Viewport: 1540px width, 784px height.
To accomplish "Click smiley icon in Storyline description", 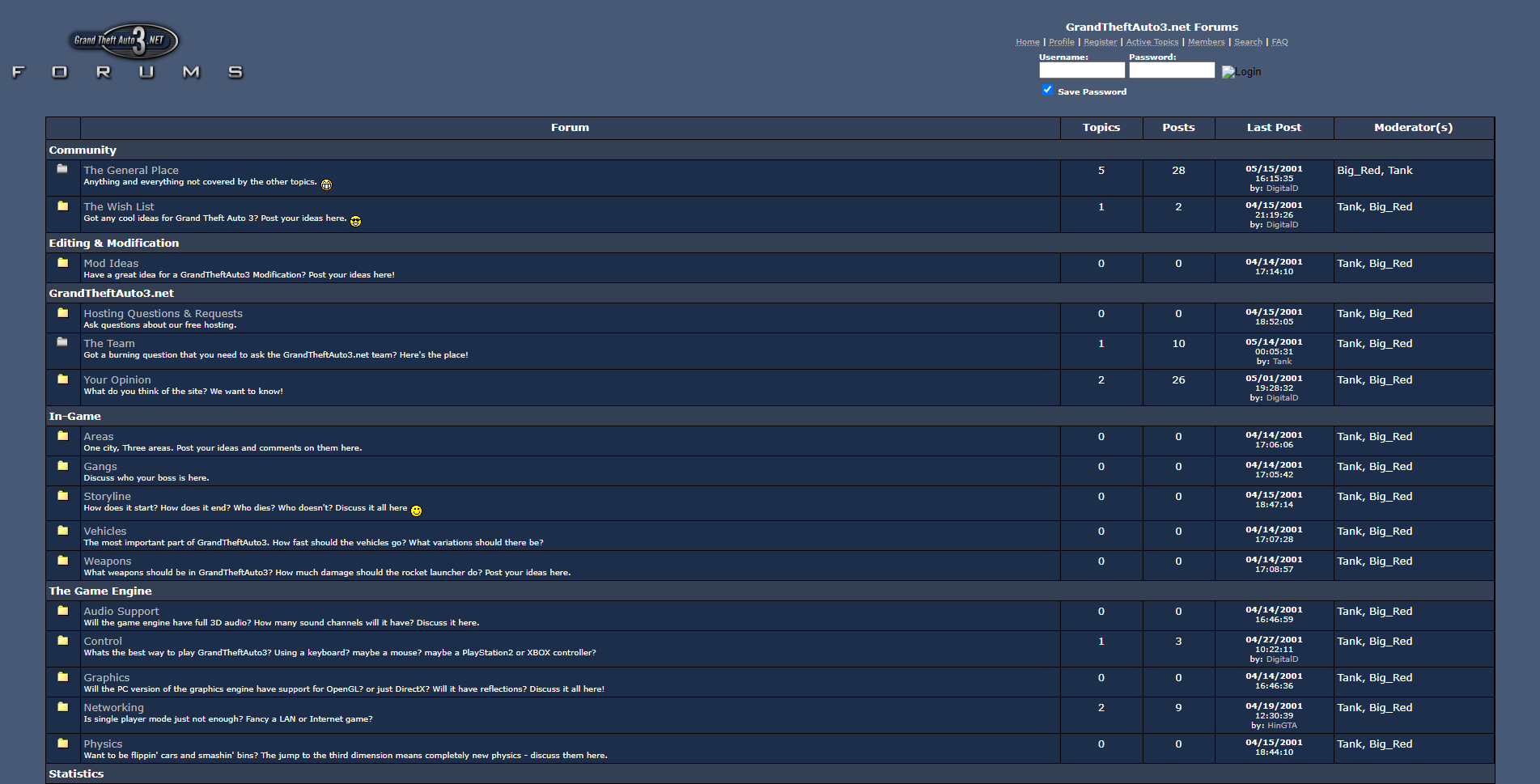I will coord(416,511).
